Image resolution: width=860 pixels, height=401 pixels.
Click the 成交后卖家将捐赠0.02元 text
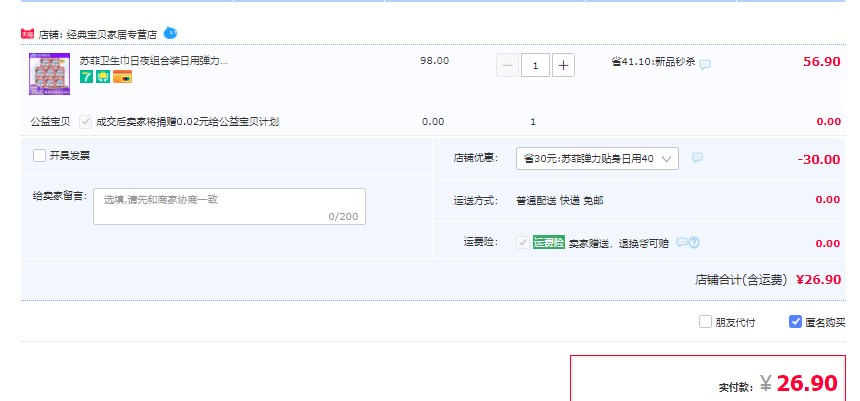coord(188,122)
